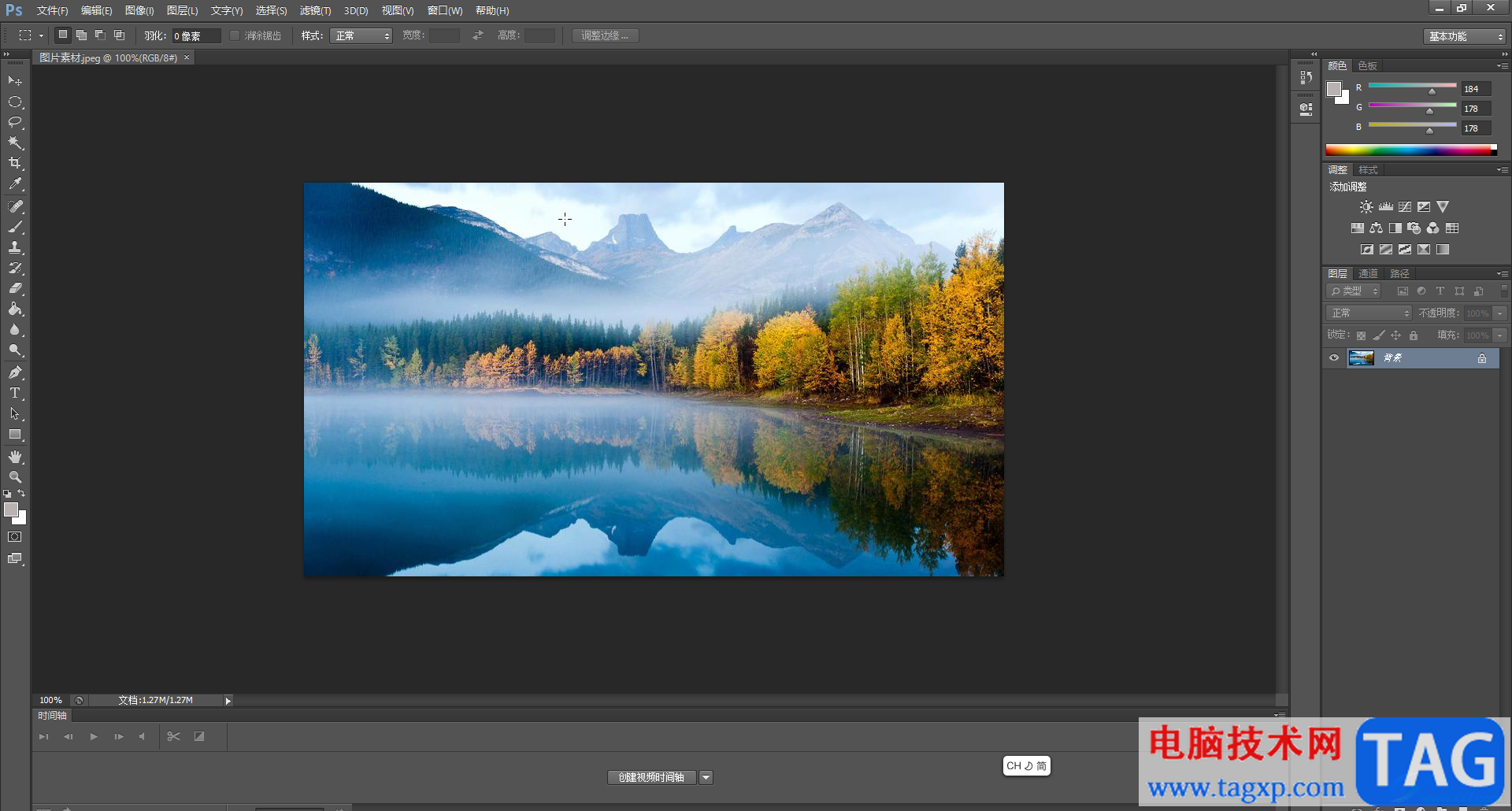Add a Gradient Map adjustment
This screenshot has height=811, width=1512.
coord(1443,250)
